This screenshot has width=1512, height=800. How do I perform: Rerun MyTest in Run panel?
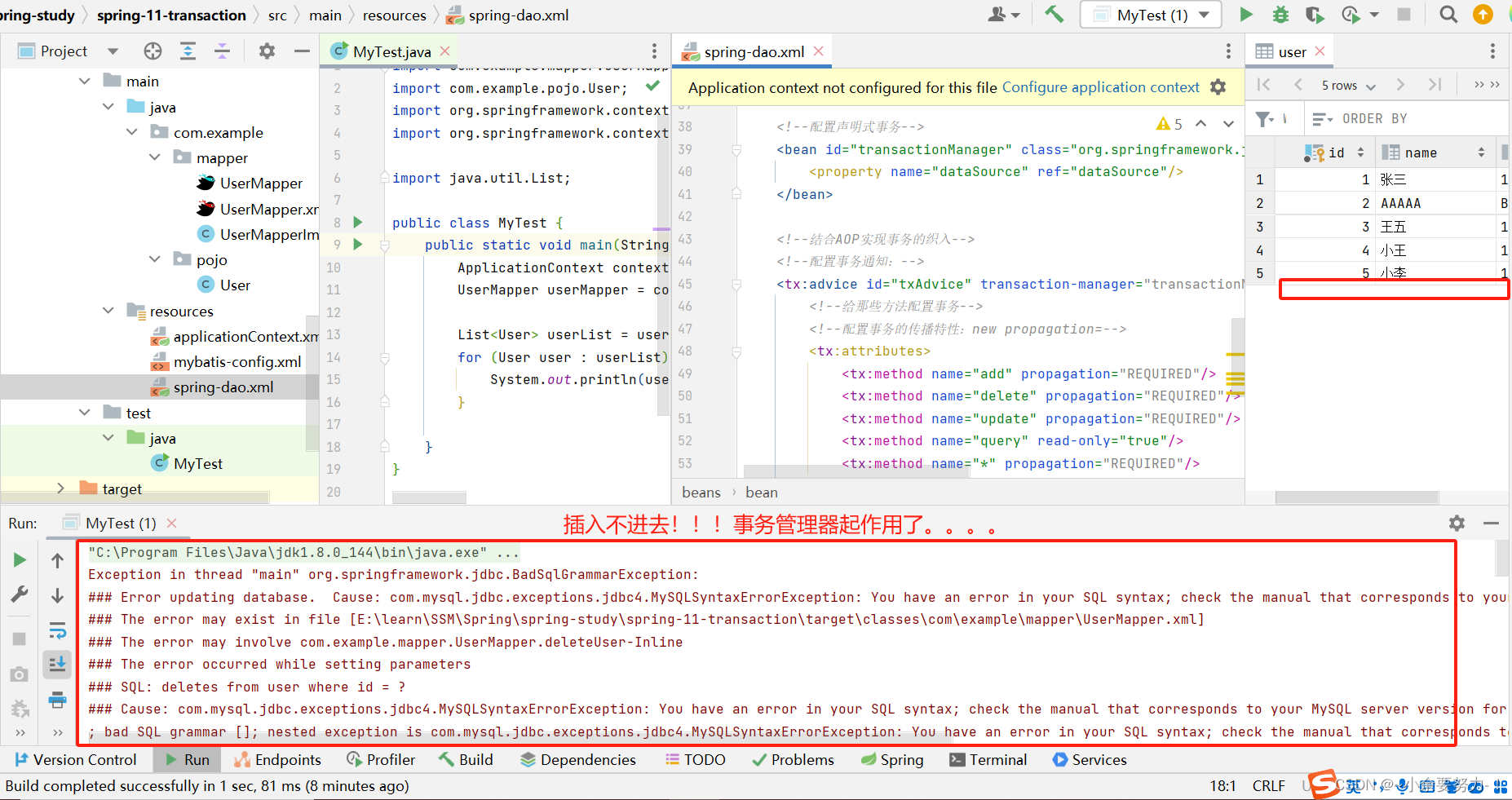20,560
